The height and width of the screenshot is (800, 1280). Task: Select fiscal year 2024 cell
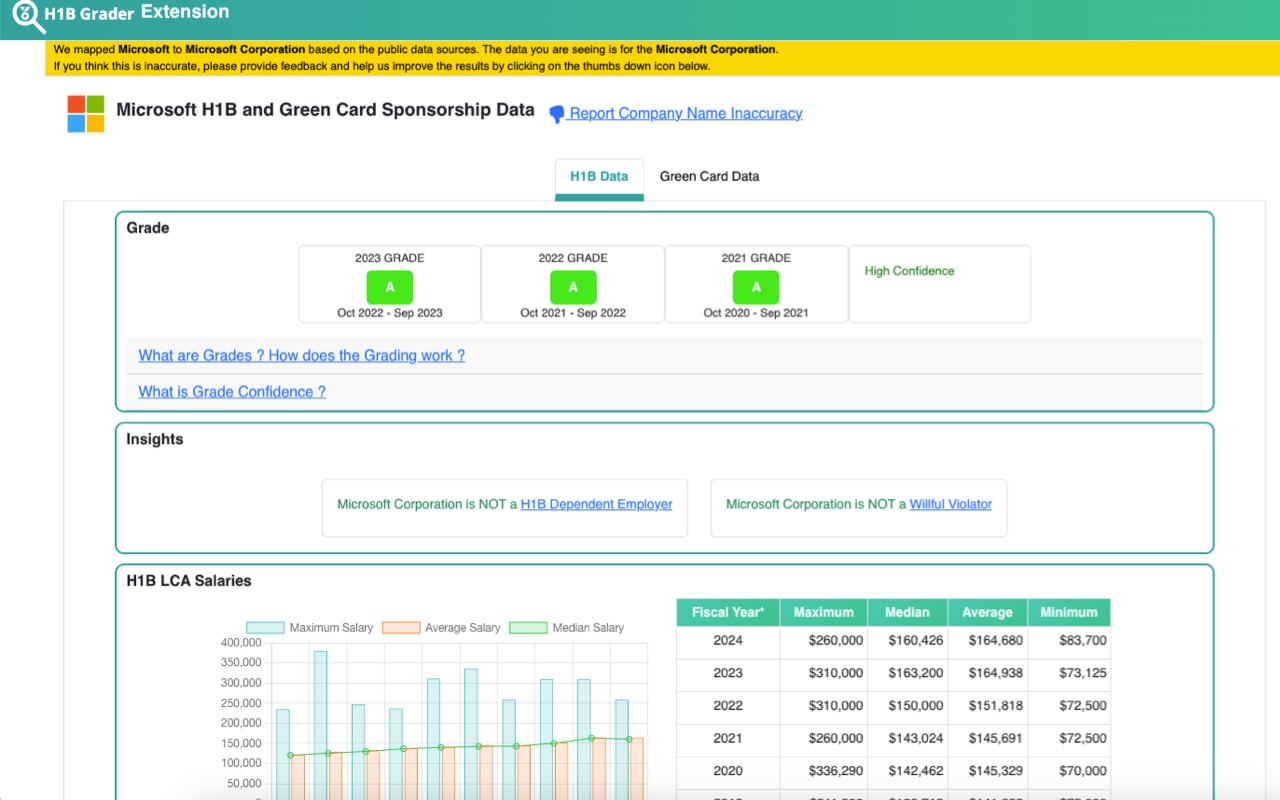(728, 641)
